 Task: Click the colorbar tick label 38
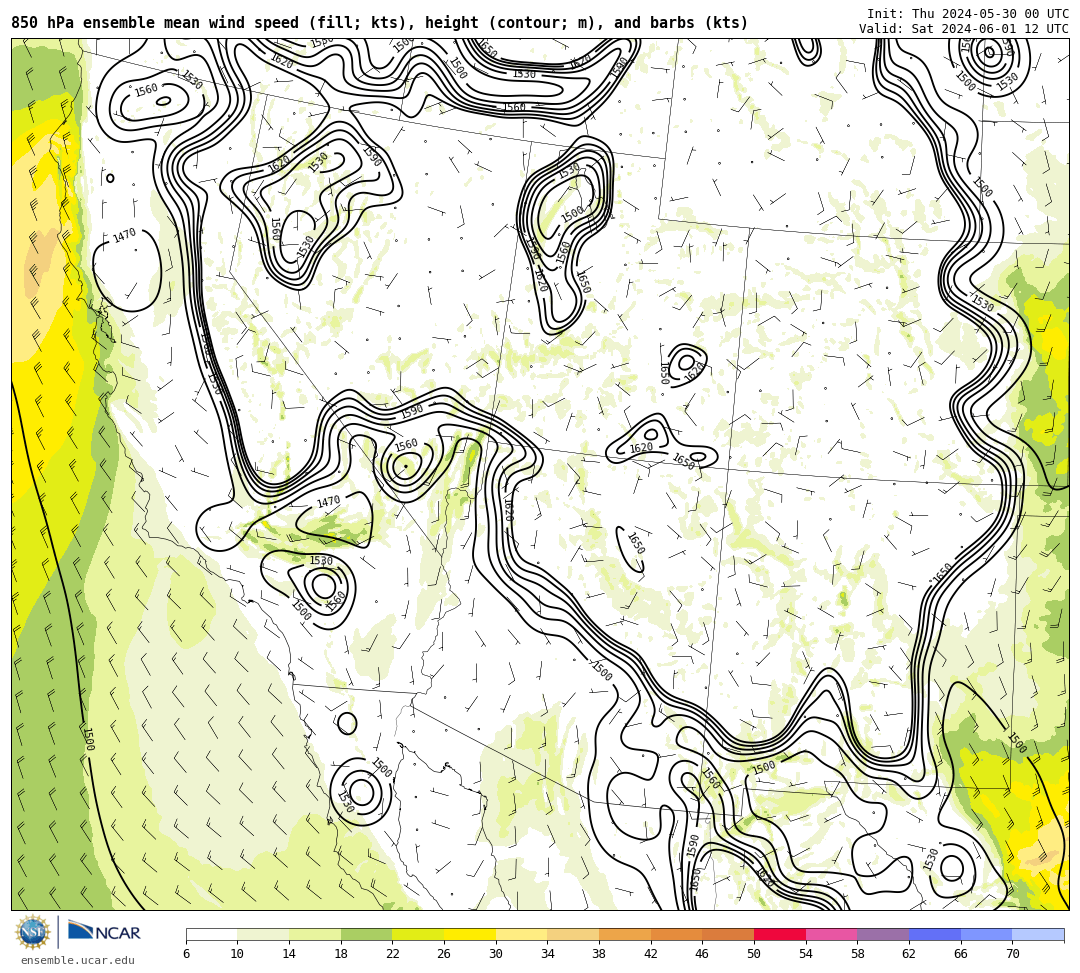(599, 954)
